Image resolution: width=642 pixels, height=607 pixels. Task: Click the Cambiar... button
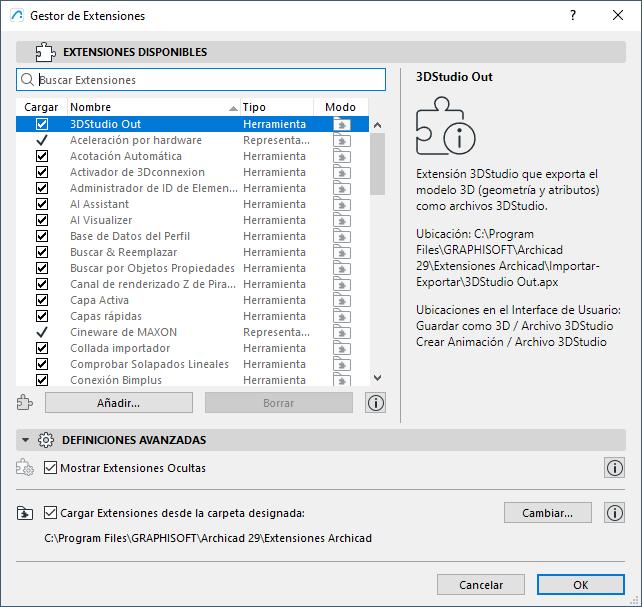click(x=547, y=512)
